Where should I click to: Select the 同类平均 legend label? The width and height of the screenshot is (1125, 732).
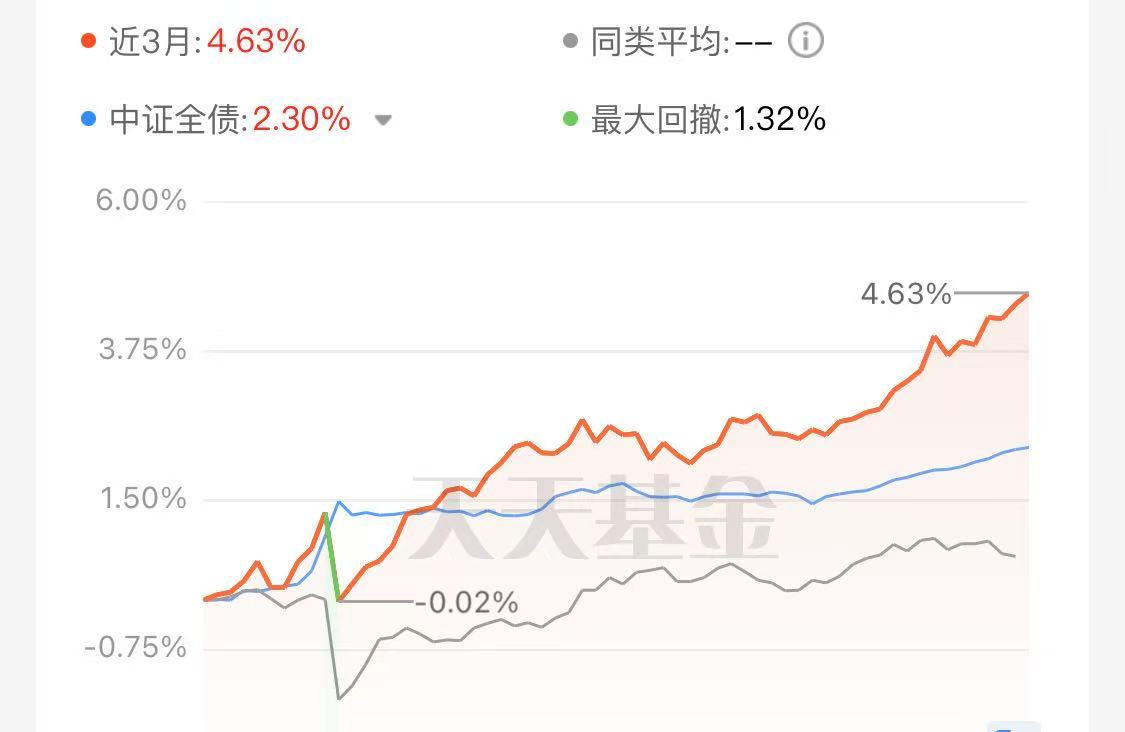pos(659,42)
